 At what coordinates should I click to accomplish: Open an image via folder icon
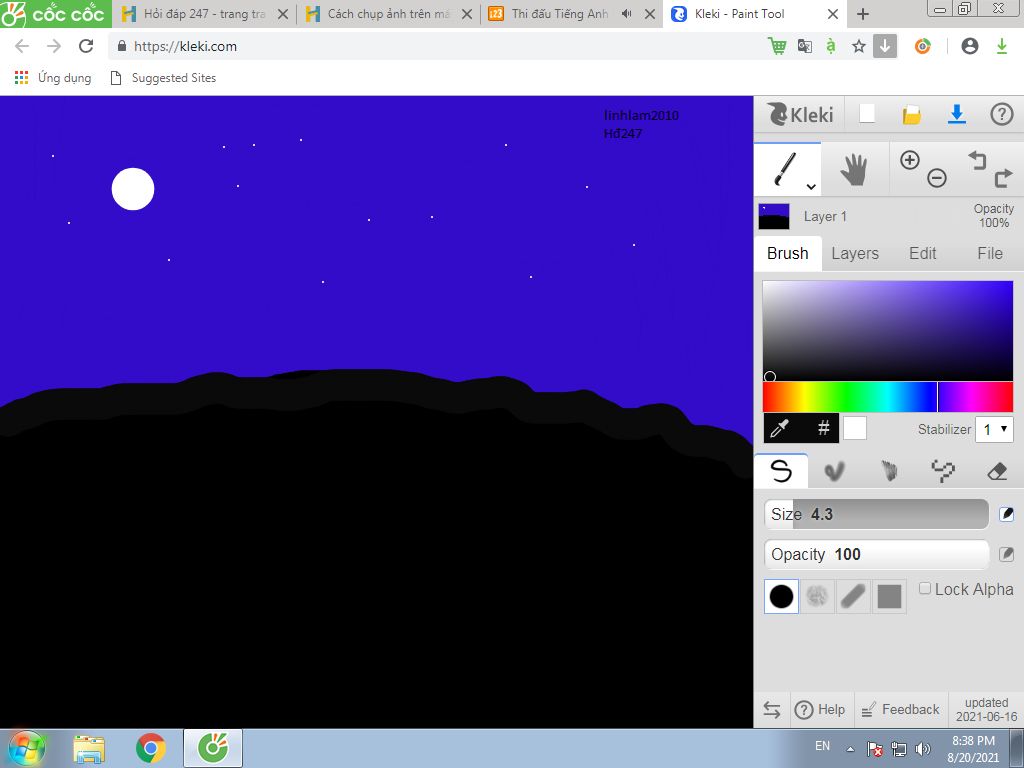tap(912, 115)
